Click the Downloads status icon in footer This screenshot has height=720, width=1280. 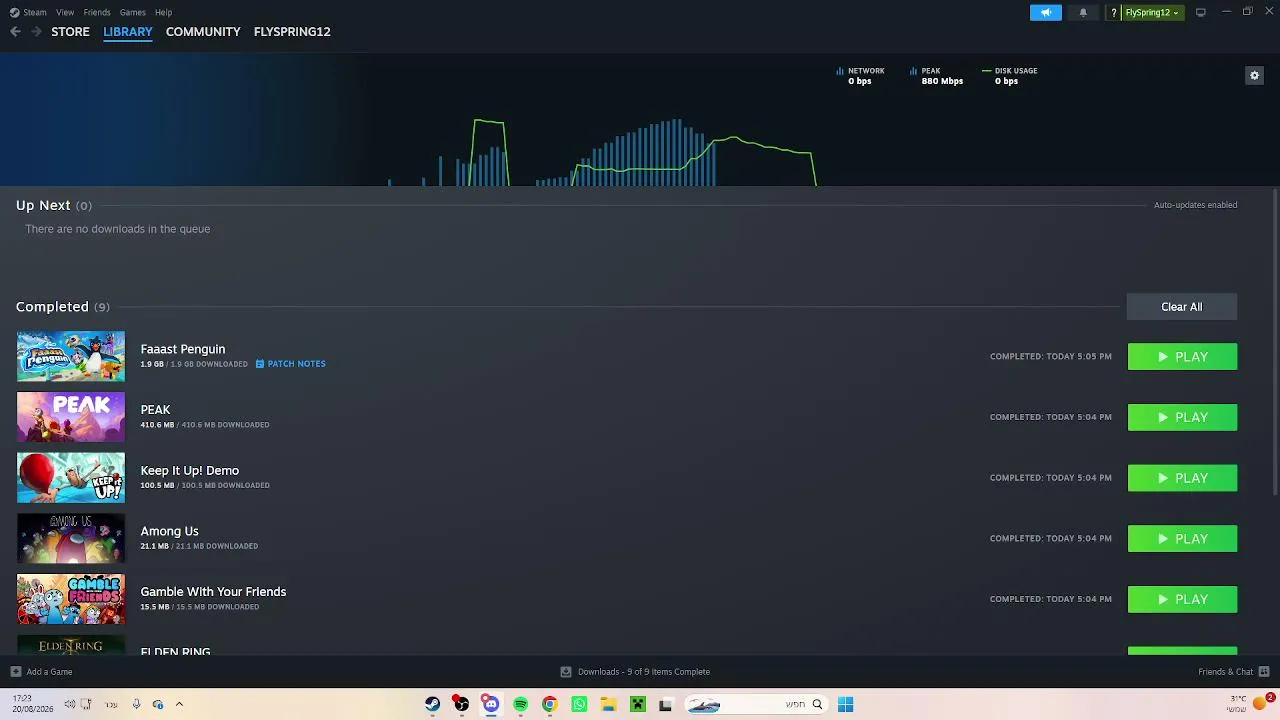pyautogui.click(x=566, y=672)
